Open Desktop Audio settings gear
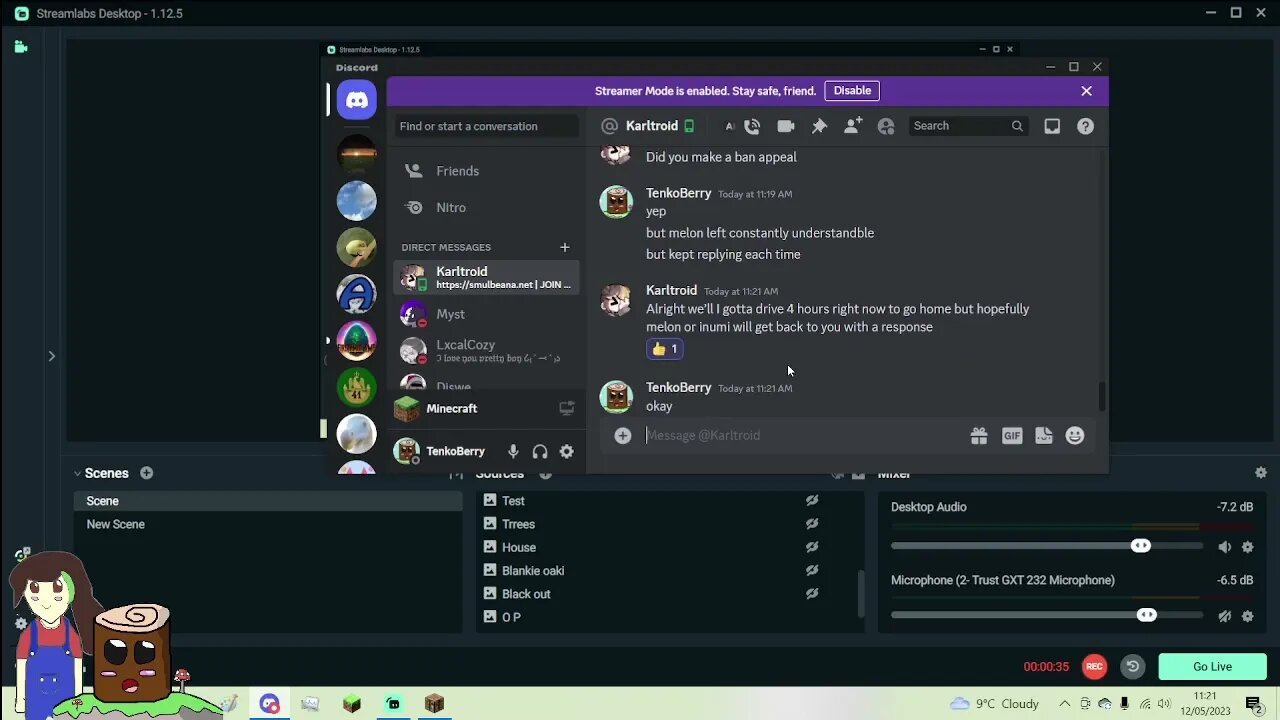 [1248, 547]
